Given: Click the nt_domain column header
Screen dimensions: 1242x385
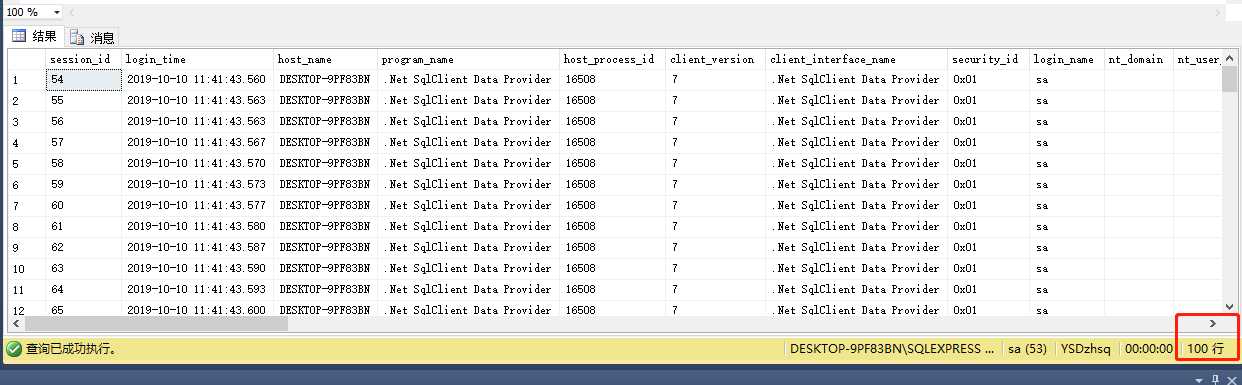Looking at the screenshot, I should 1139,59.
